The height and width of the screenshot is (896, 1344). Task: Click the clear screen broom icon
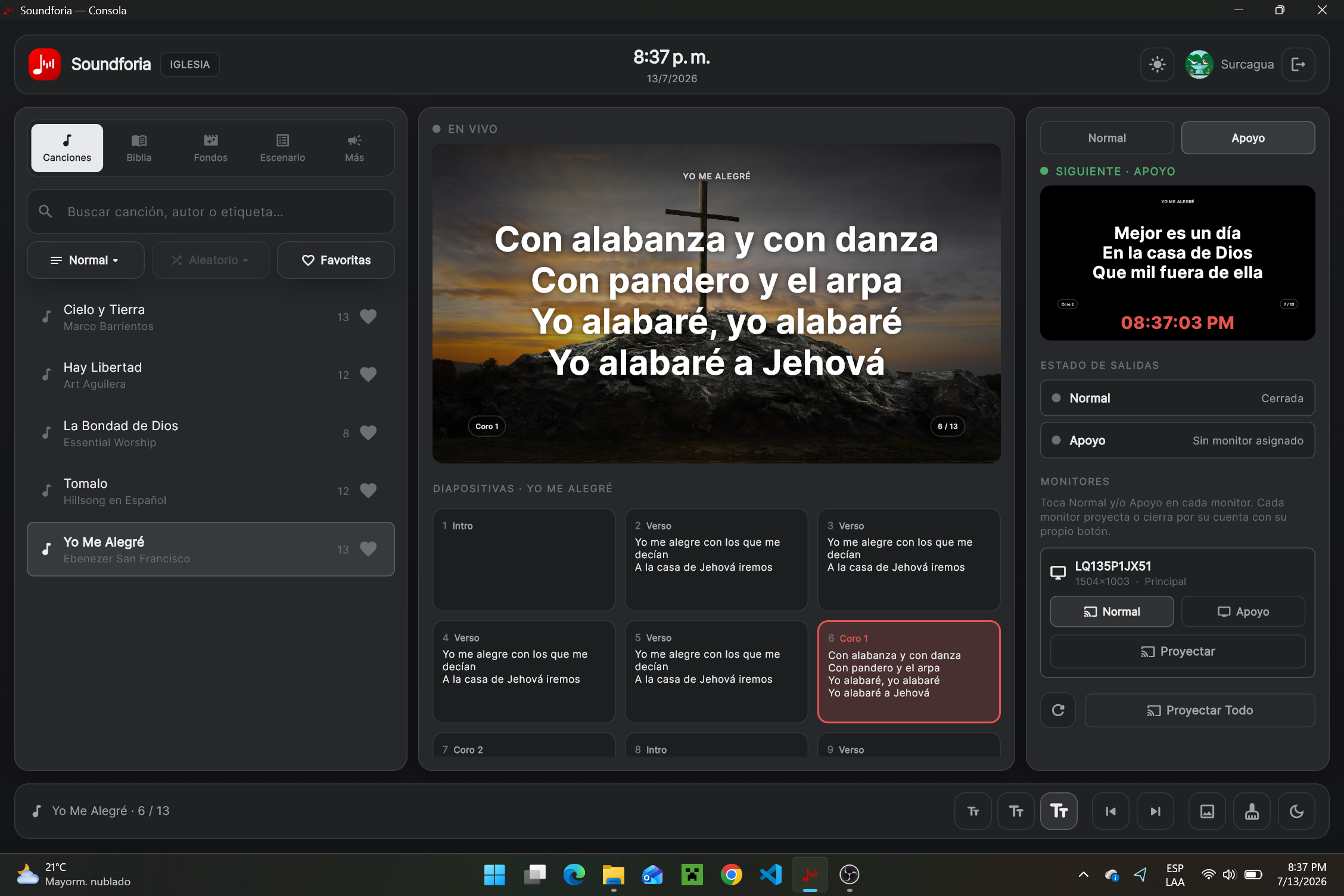1252,811
